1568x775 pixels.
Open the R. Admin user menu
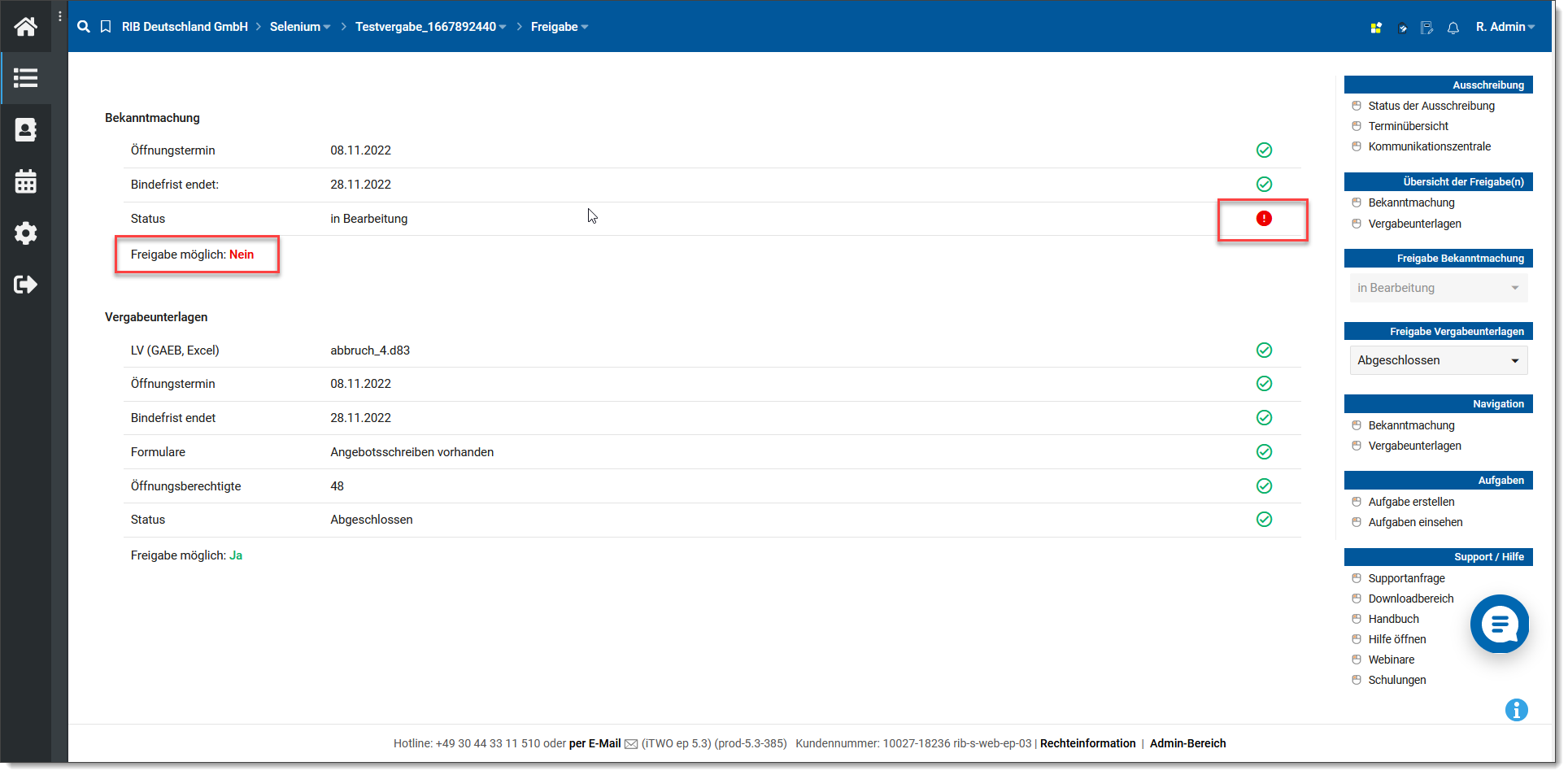[x=1505, y=27]
